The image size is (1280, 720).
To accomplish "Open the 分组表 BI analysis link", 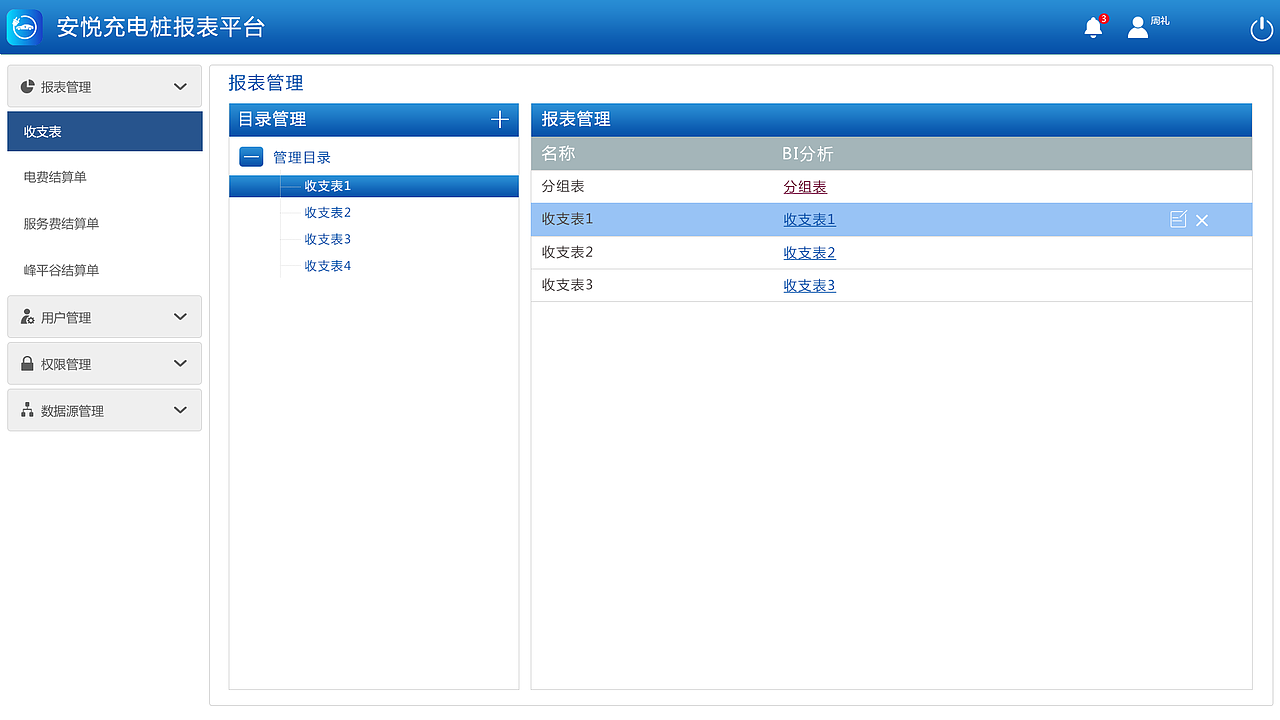I will click(805, 187).
